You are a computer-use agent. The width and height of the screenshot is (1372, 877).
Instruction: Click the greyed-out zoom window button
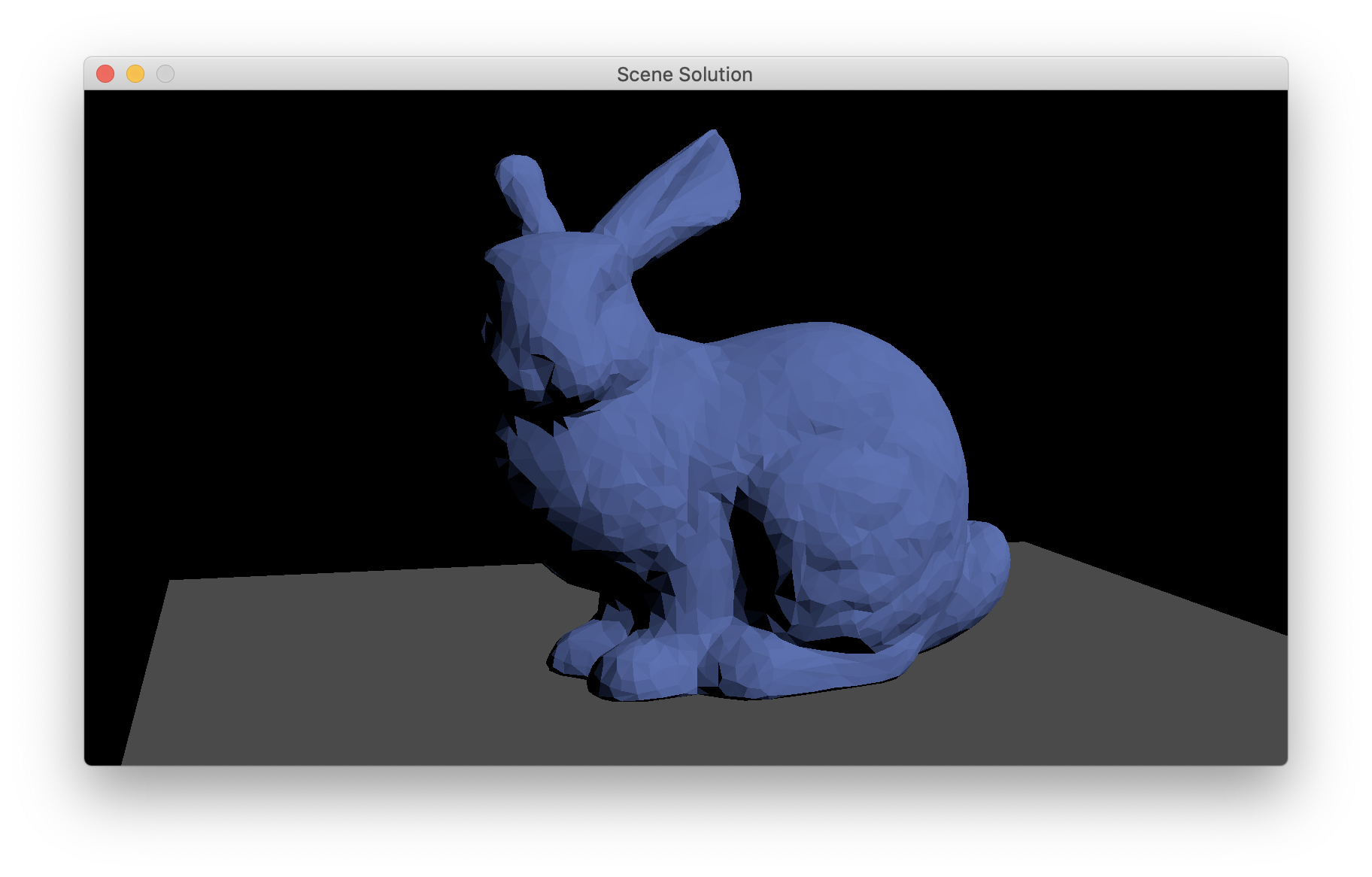[x=165, y=74]
